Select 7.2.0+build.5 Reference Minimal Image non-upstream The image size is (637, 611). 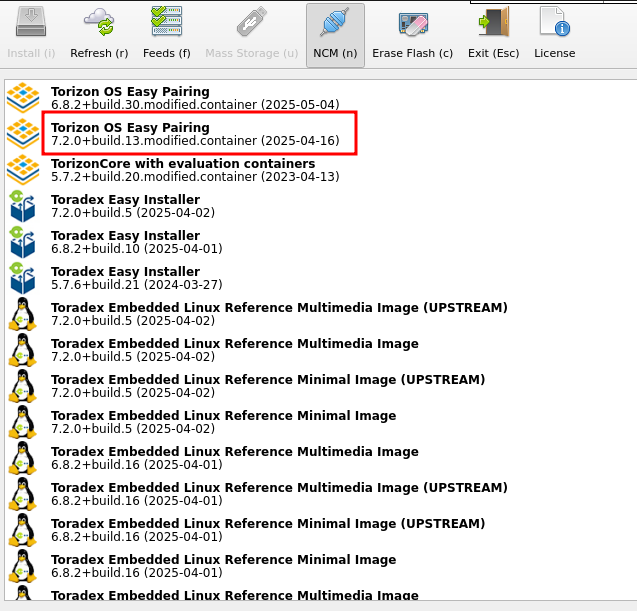[x=320, y=422]
